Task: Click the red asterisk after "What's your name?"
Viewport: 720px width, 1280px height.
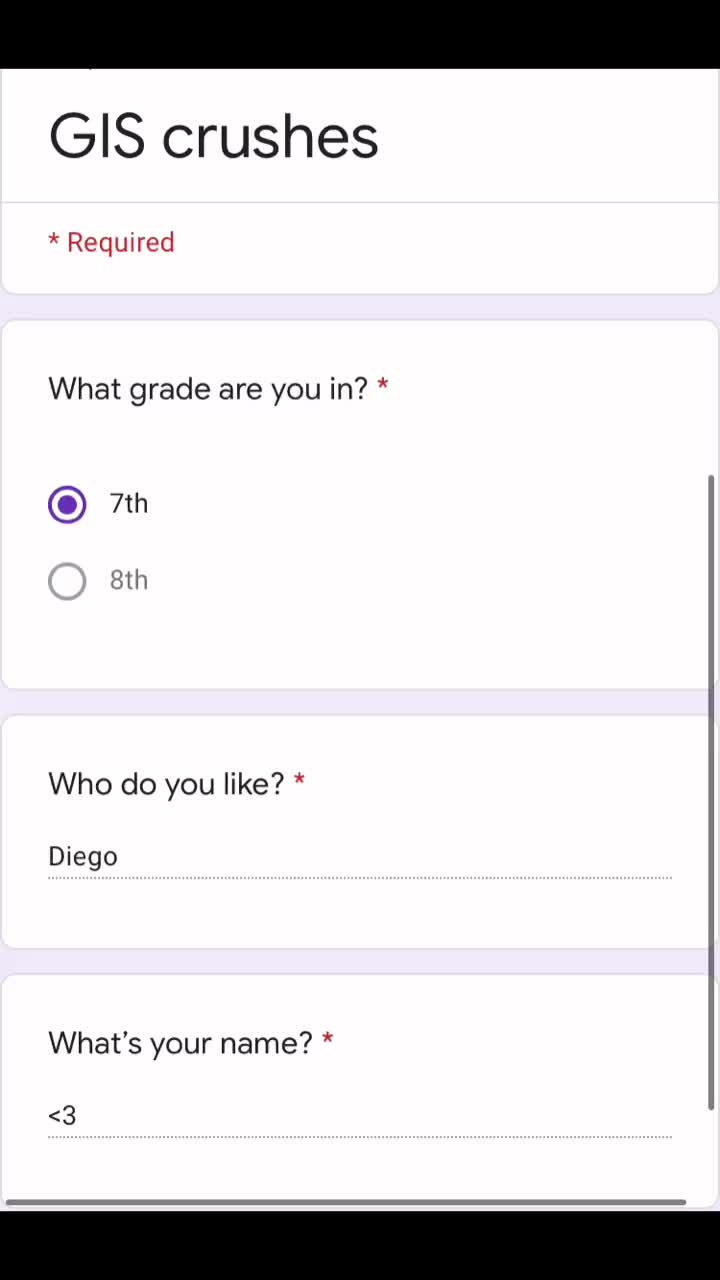Action: tap(327, 1038)
